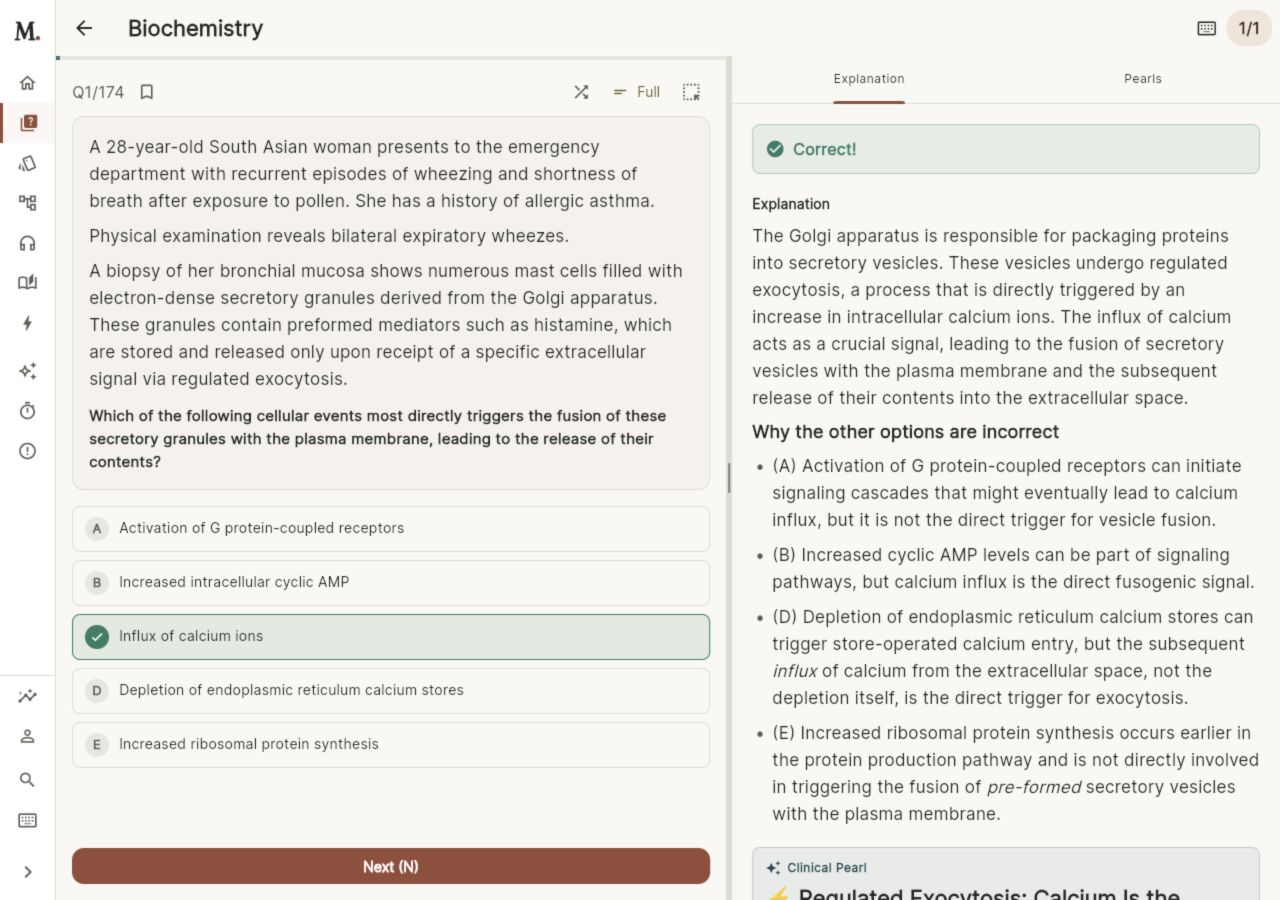This screenshot has width=1280, height=900.
Task: Click the 1/1 counter badge
Action: tap(1249, 28)
